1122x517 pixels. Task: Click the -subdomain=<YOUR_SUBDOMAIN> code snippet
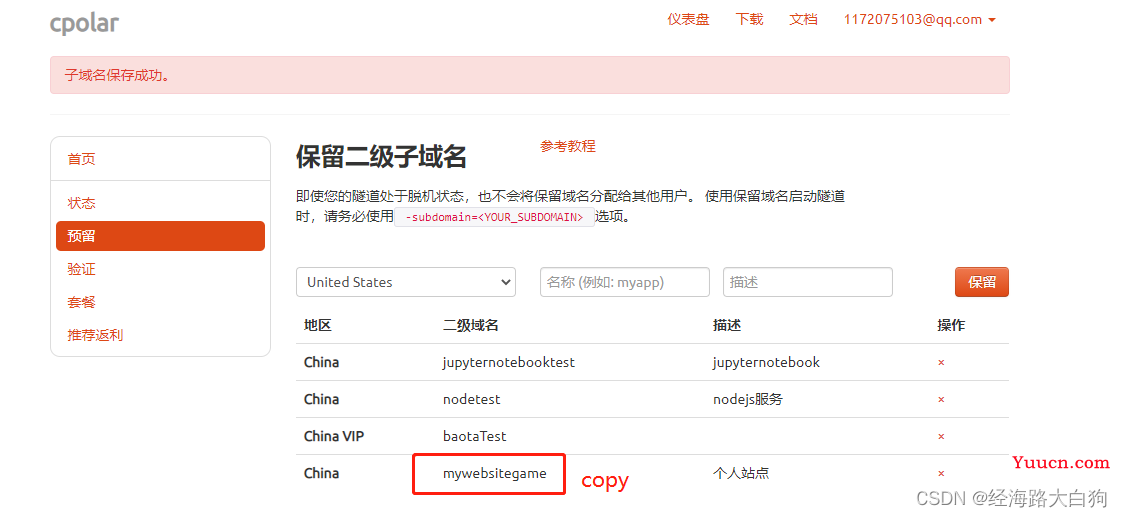494,217
